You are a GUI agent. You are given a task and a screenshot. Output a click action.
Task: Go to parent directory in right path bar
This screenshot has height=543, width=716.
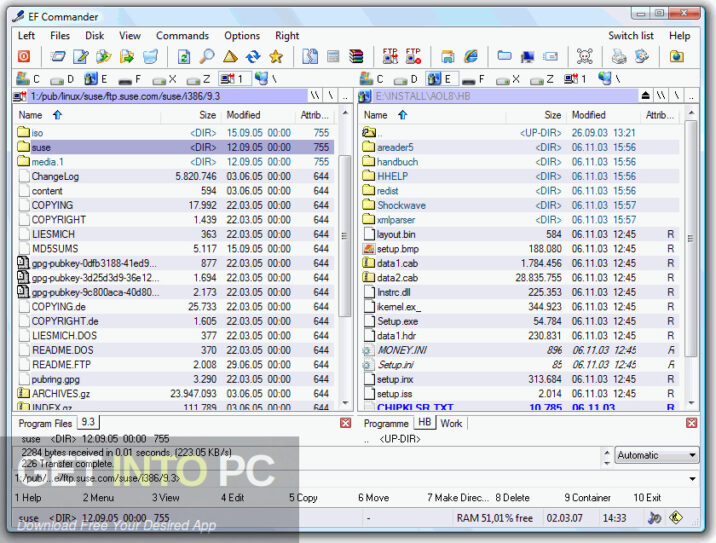pos(691,96)
